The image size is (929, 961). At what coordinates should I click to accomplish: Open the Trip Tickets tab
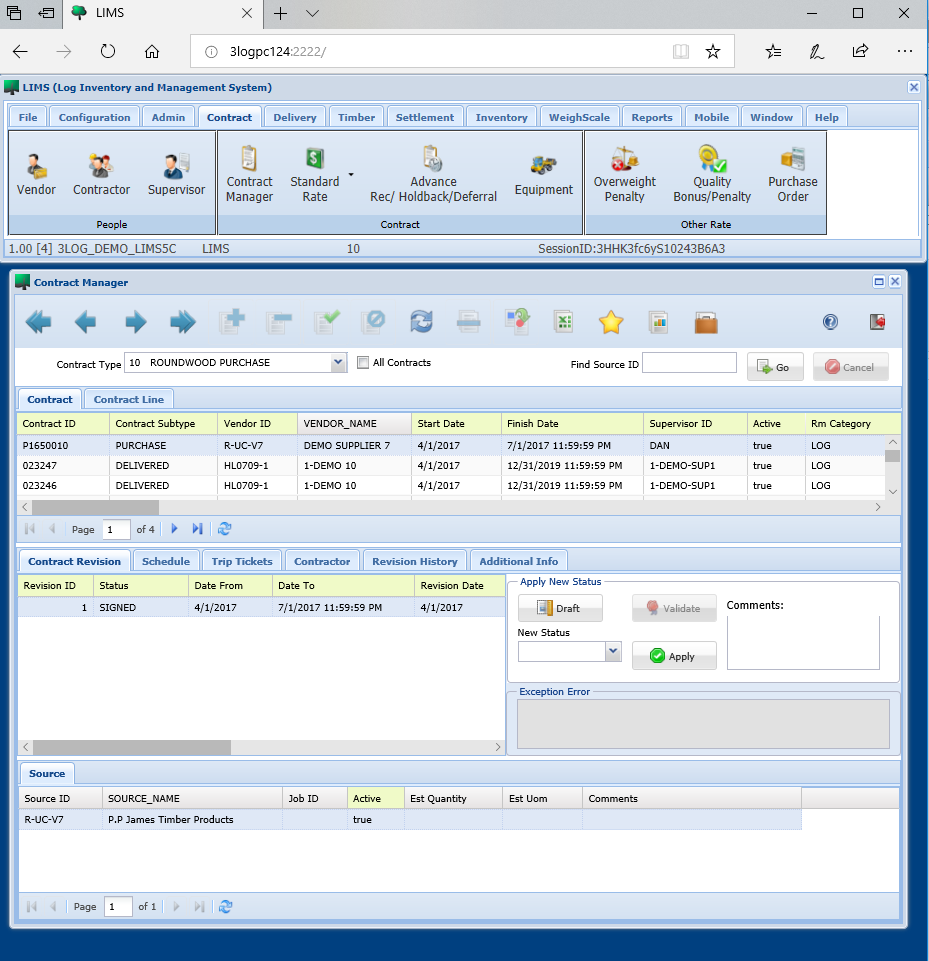point(242,561)
